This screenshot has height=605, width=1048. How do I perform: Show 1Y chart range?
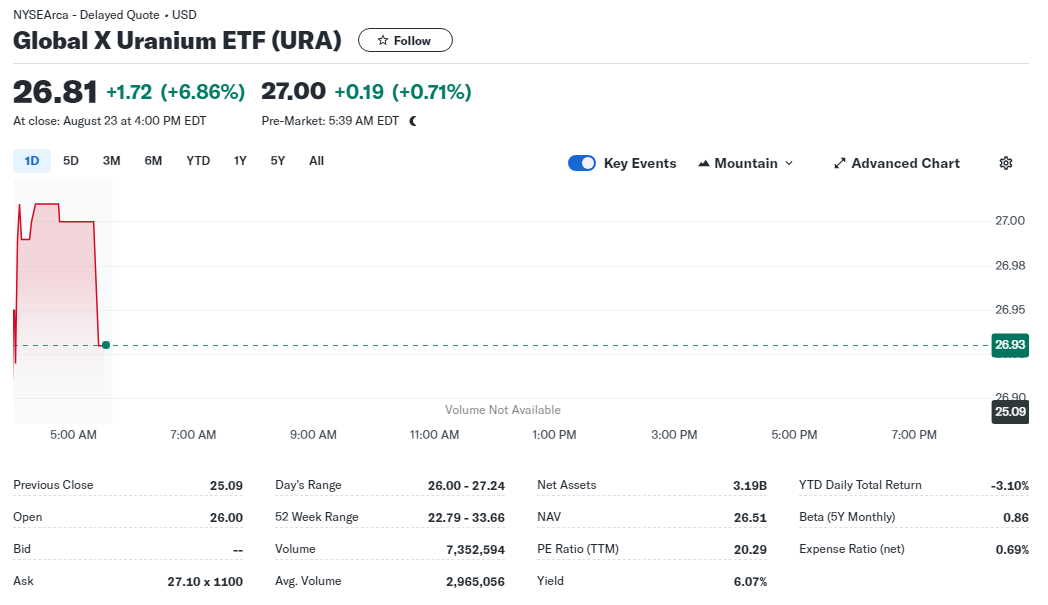tap(240, 161)
